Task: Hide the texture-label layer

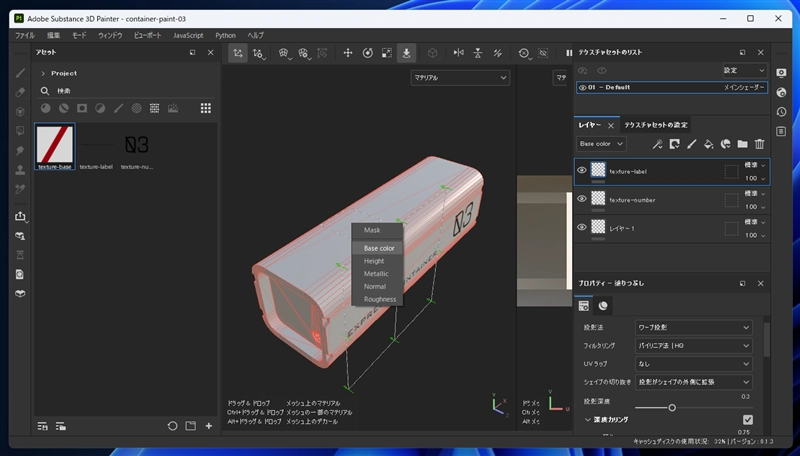Action: [581, 171]
